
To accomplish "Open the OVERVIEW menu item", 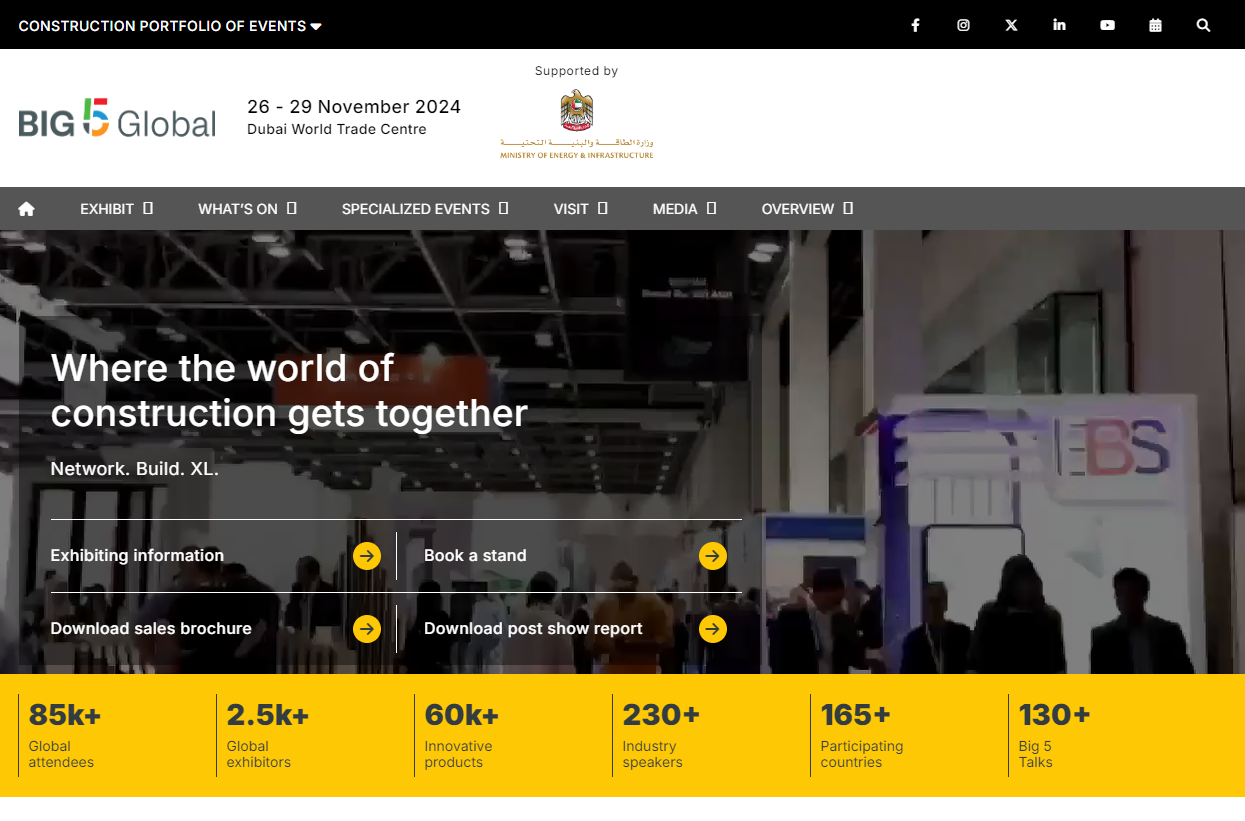I will 798,209.
